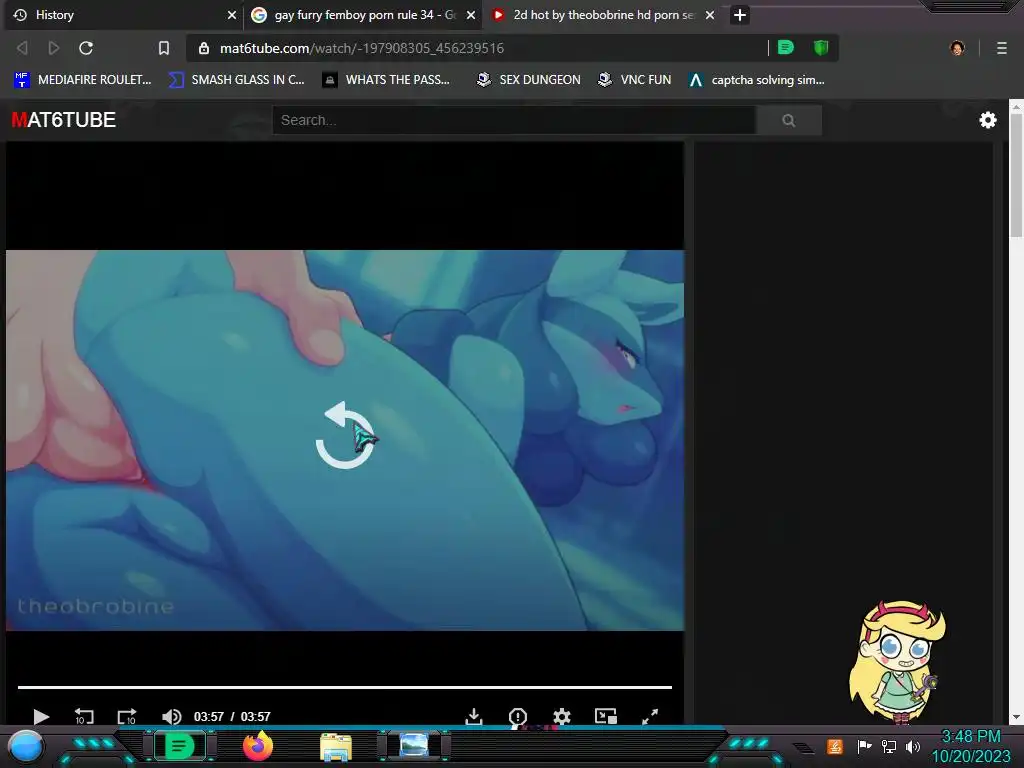1024x768 pixels.
Task: Go forward to the next page
Action: tap(54, 48)
